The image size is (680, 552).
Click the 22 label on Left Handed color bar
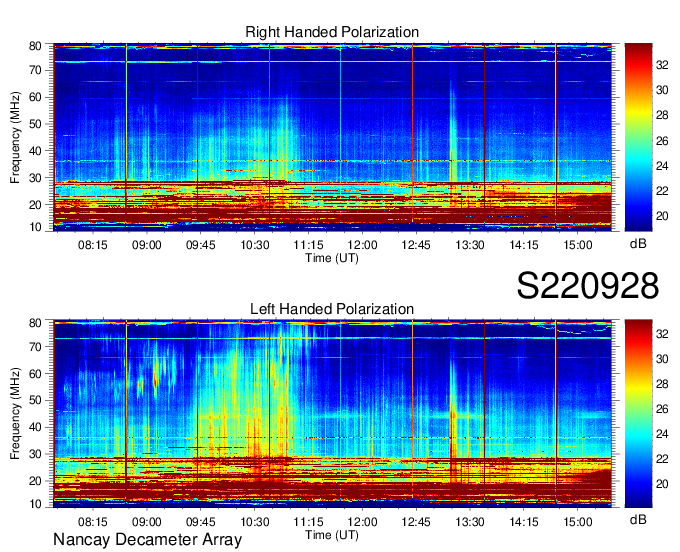click(x=662, y=459)
